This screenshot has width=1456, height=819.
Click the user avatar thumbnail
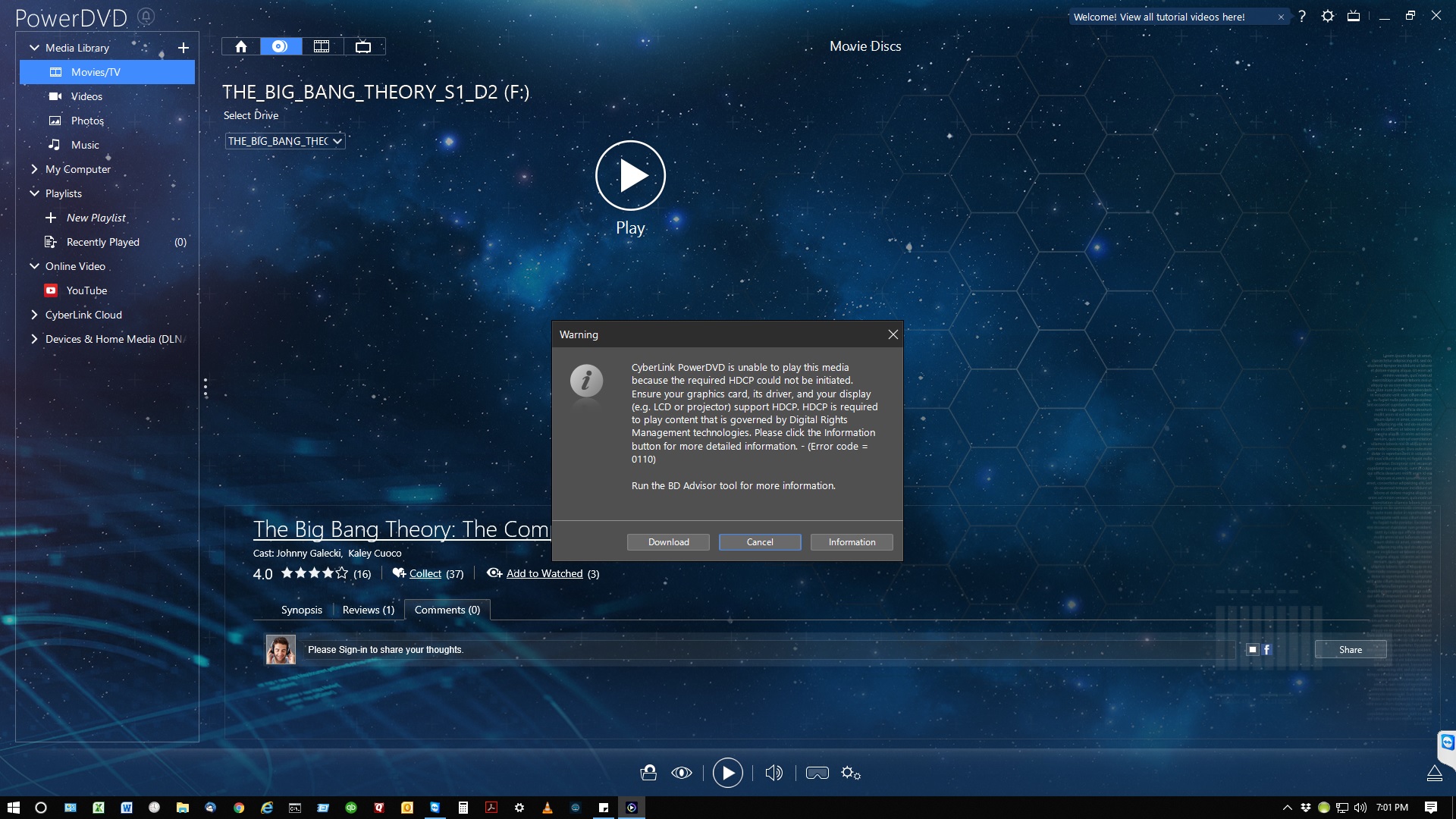pos(280,650)
